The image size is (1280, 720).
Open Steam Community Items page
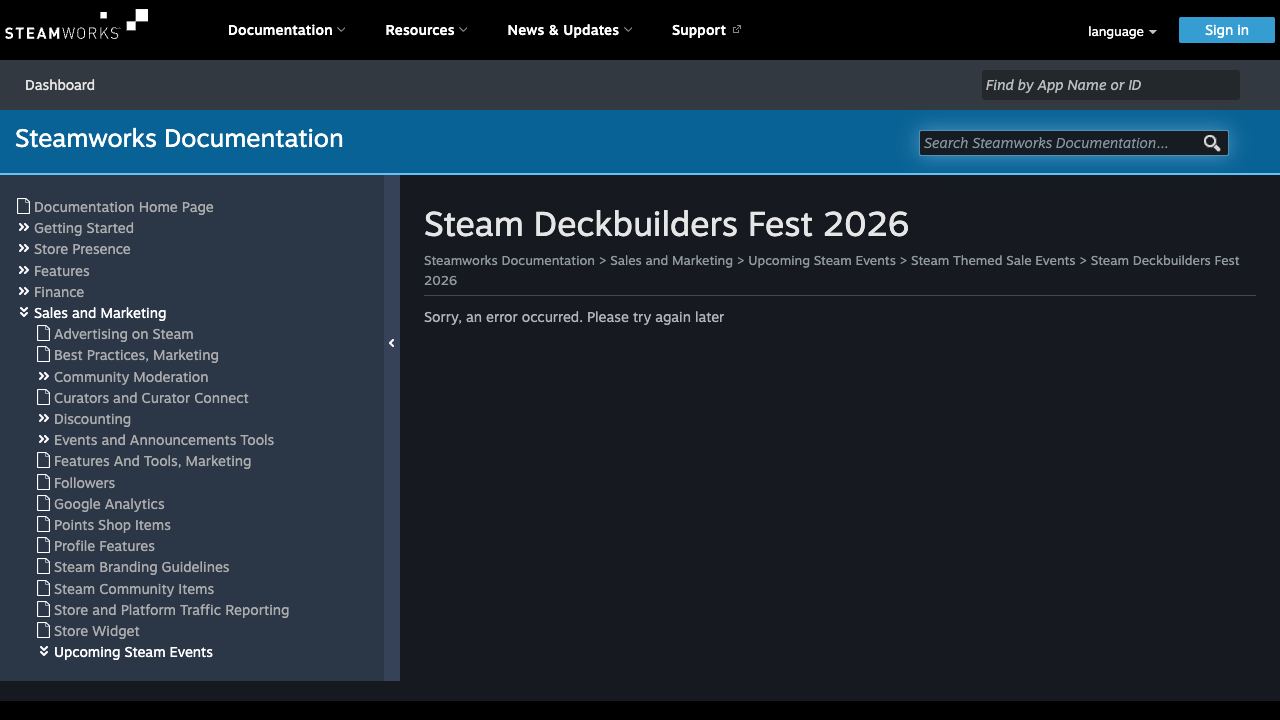(x=134, y=589)
